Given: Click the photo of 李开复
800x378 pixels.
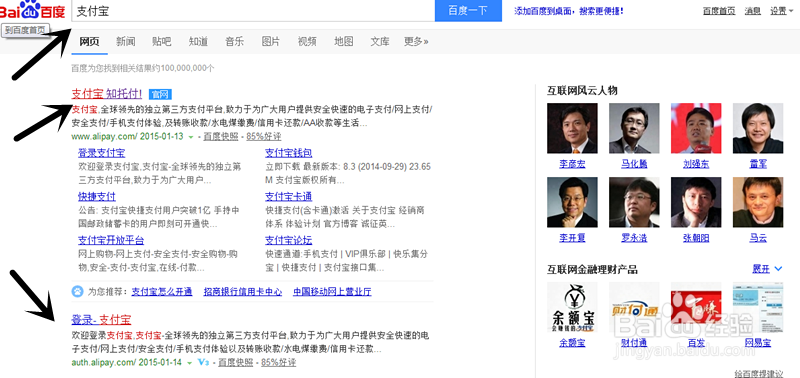Looking at the screenshot, I should 572,202.
